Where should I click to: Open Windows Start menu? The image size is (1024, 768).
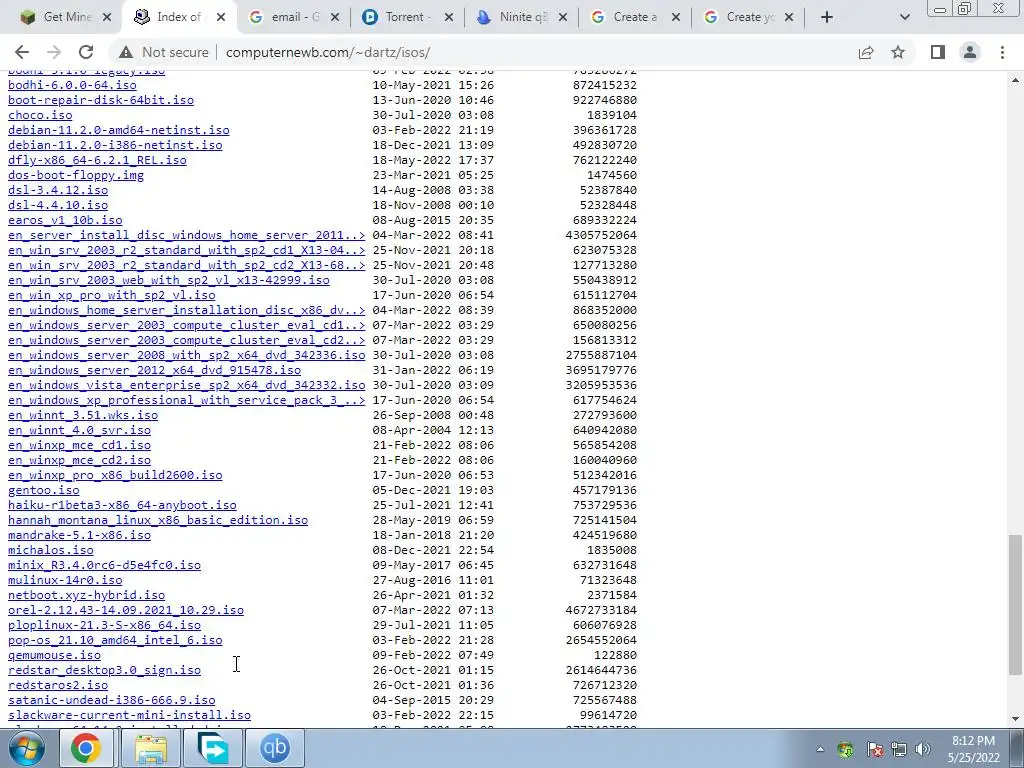tap(27, 748)
